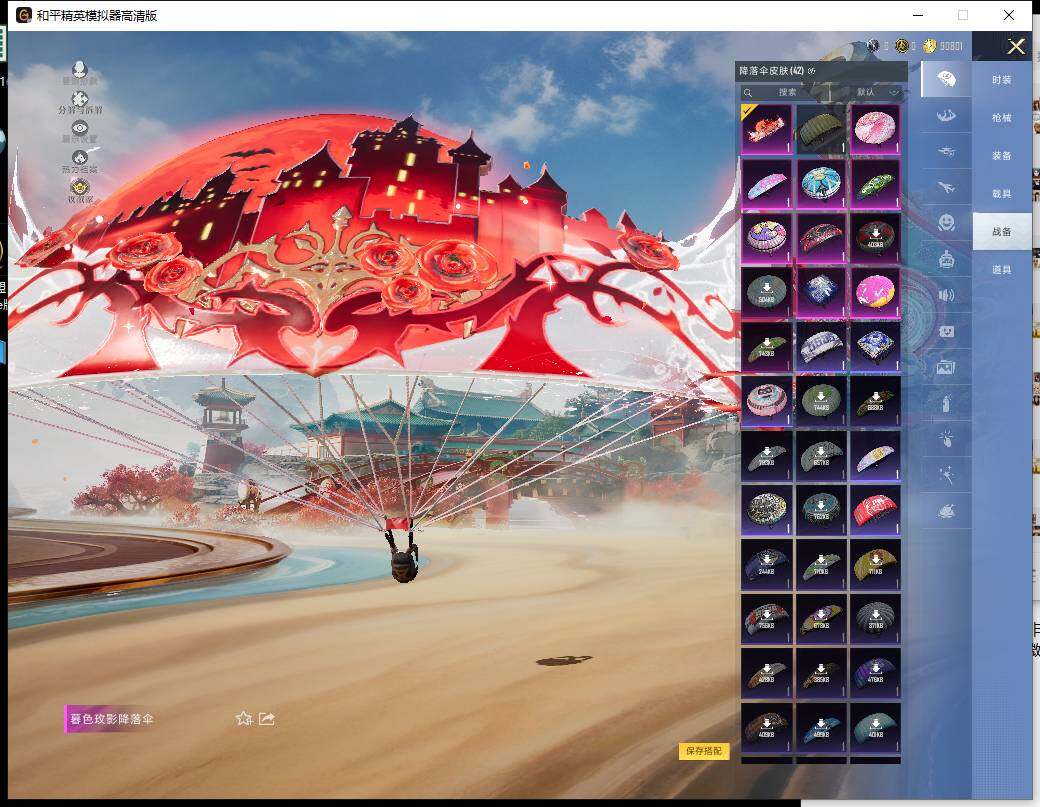1040x807 pixels.
Task: Open the airplane skin category icon
Action: tap(945, 186)
